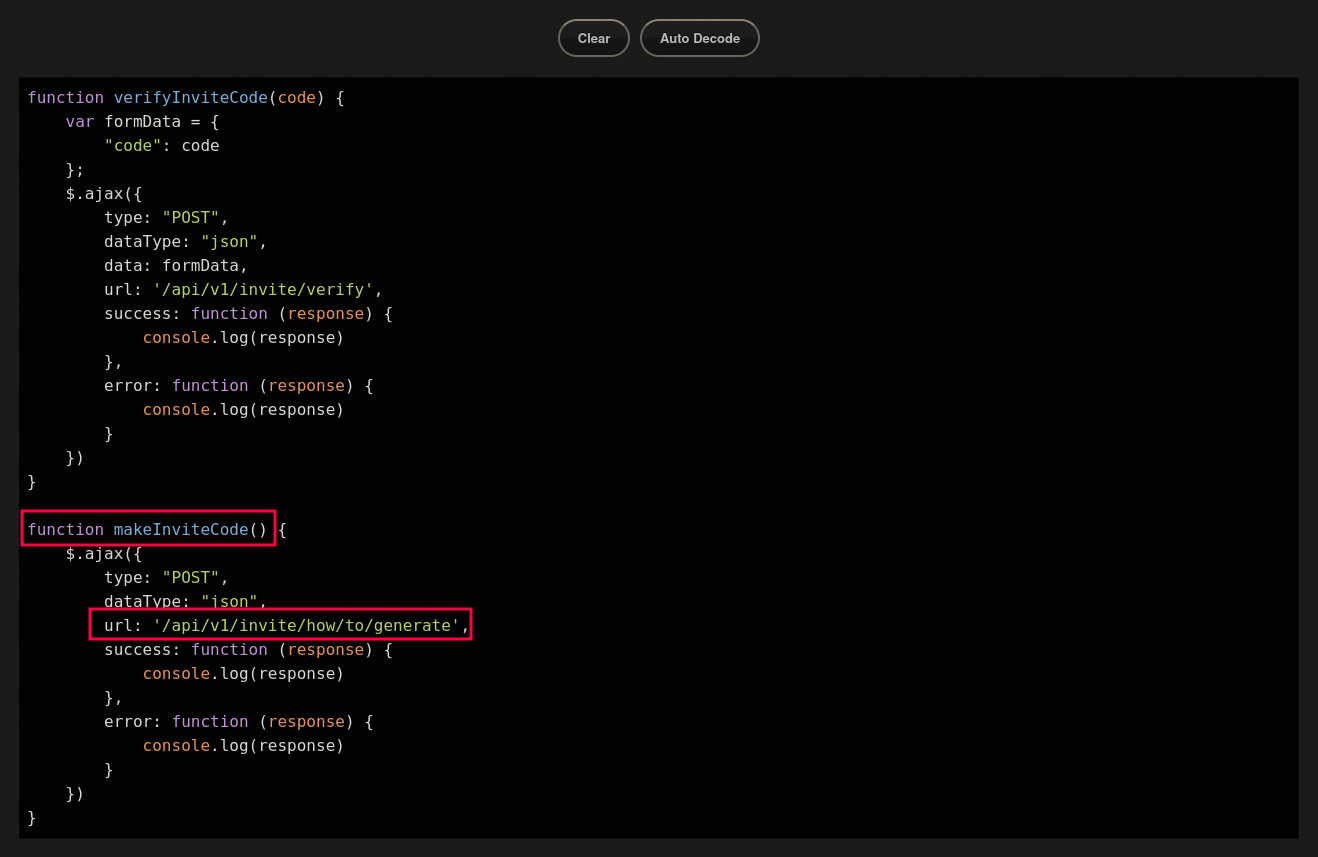Click the "code": code key line
This screenshot has width=1318, height=857.
161,145
